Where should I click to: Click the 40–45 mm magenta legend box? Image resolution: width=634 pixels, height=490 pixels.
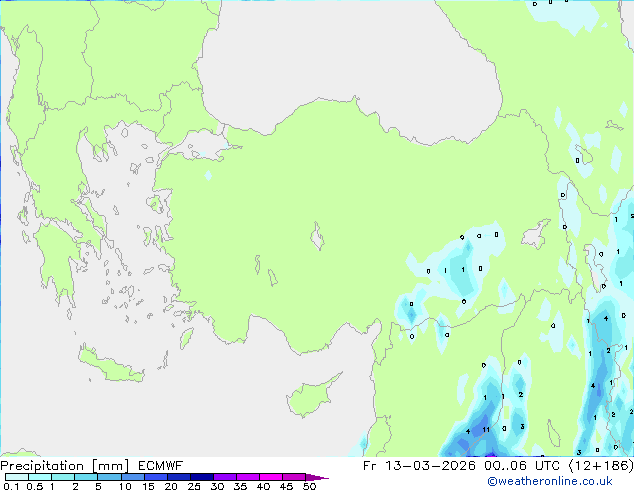271,477
